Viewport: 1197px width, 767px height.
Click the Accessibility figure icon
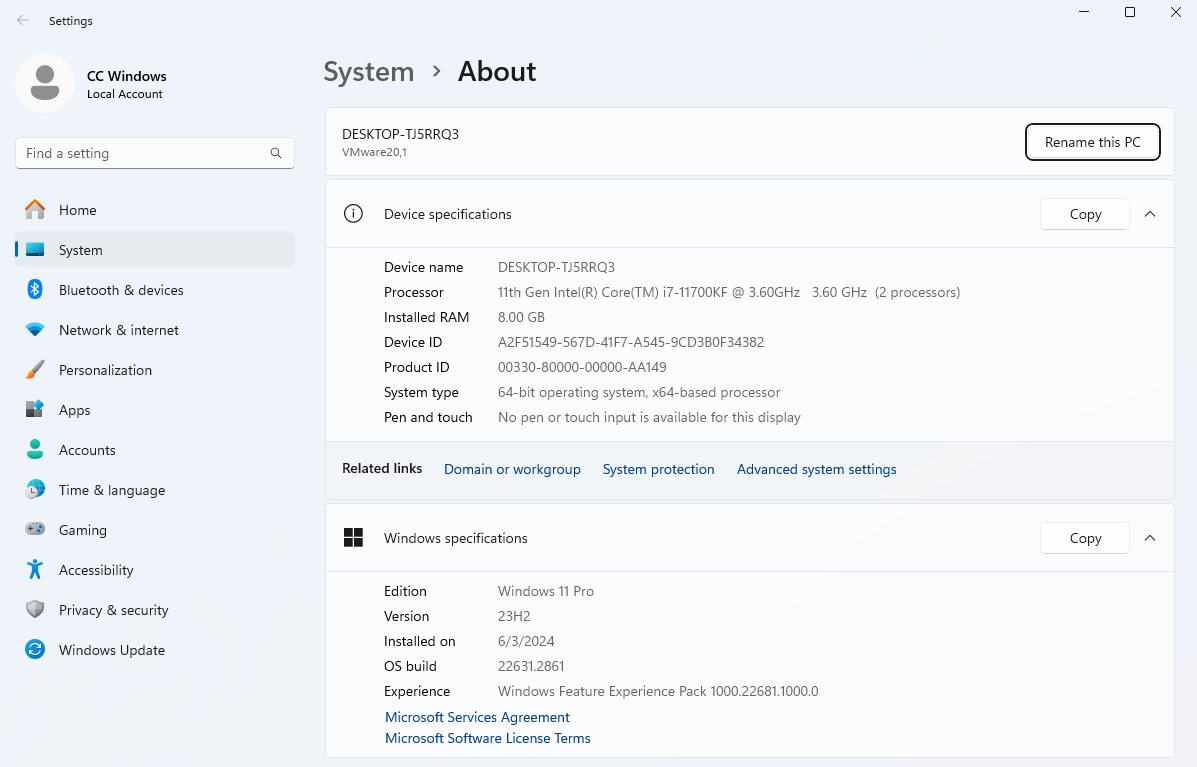click(35, 569)
